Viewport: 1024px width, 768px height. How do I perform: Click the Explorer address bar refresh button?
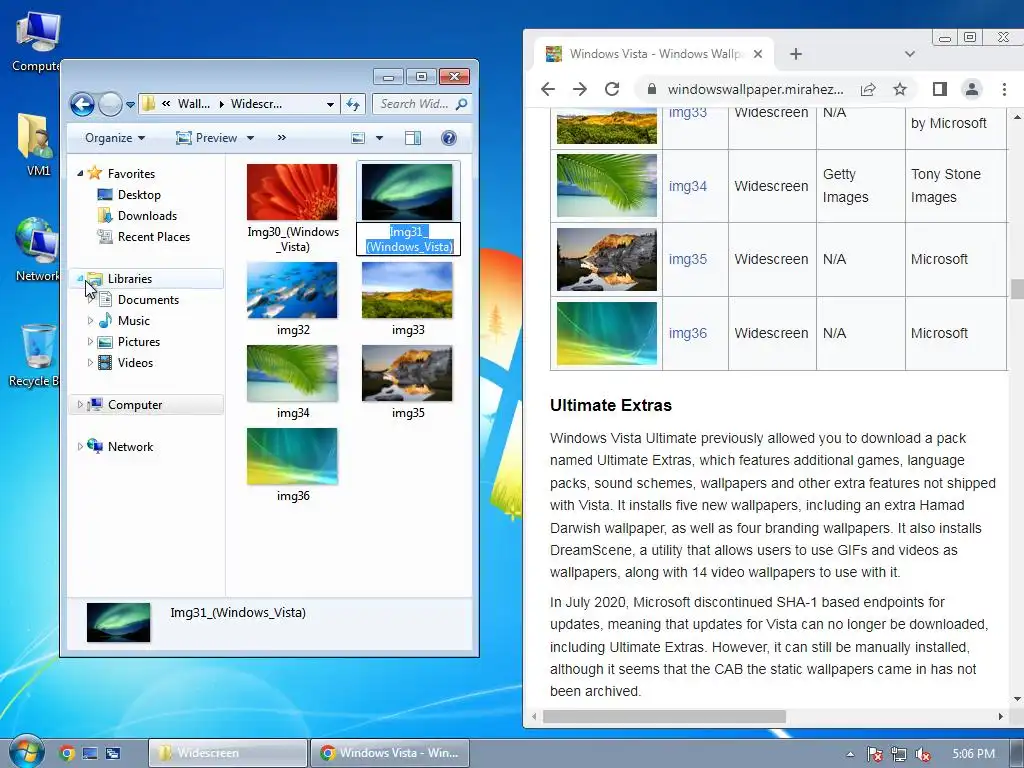pos(353,104)
